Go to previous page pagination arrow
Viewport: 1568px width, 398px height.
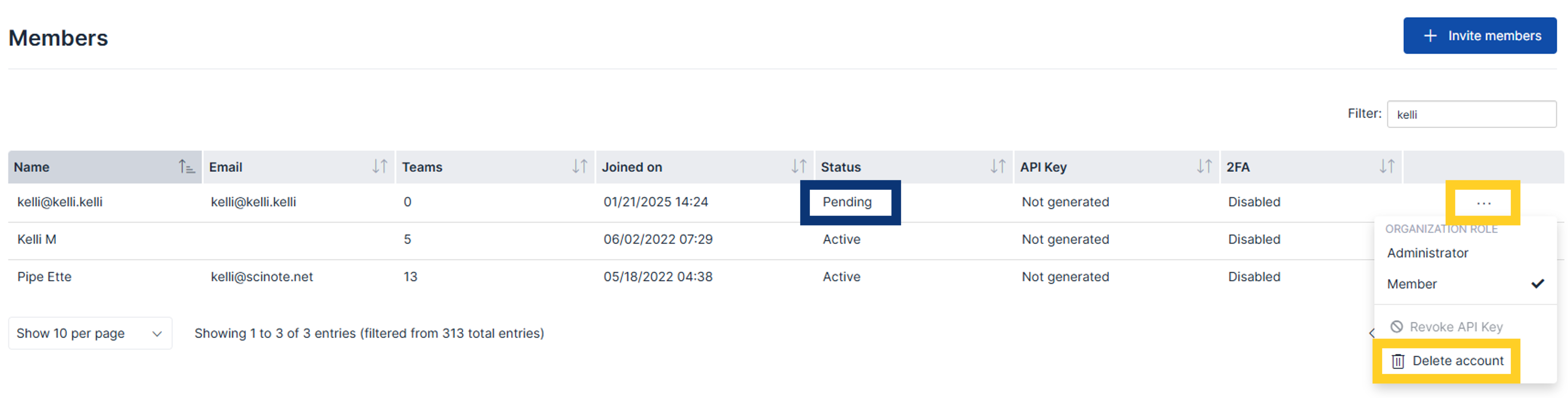(1371, 333)
